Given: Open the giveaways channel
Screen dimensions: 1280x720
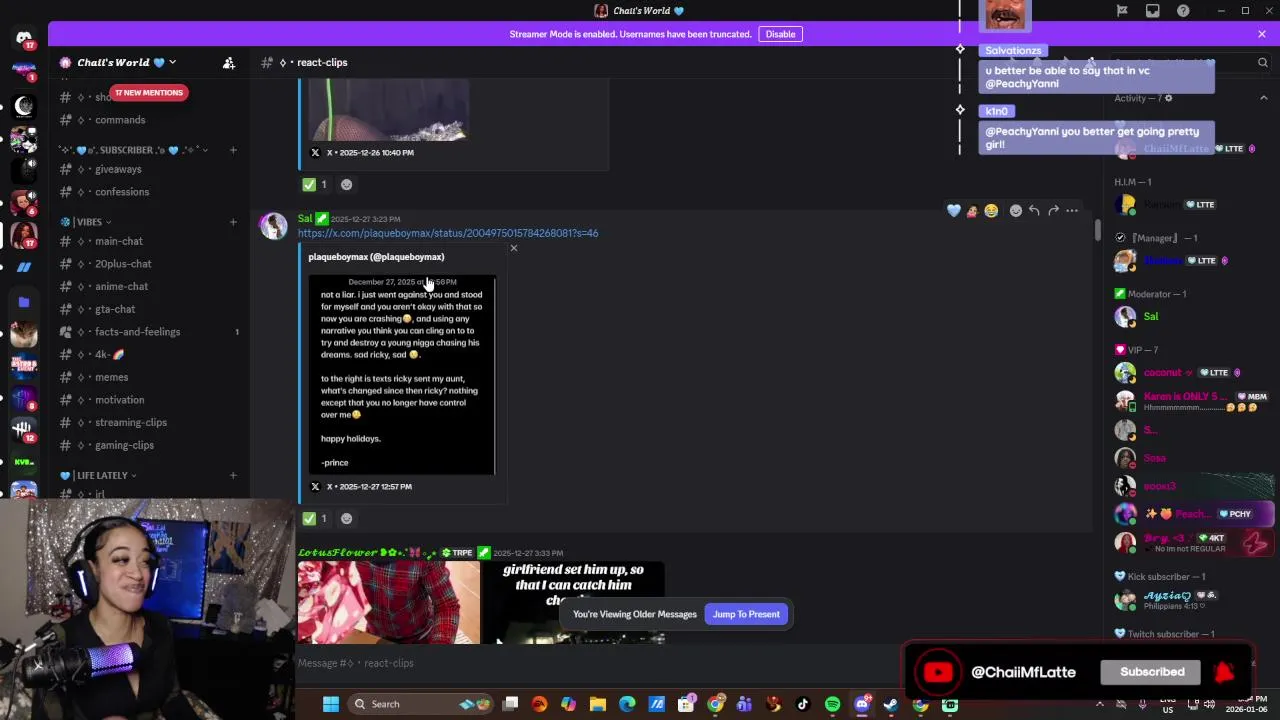Looking at the screenshot, I should [x=150, y=169].
